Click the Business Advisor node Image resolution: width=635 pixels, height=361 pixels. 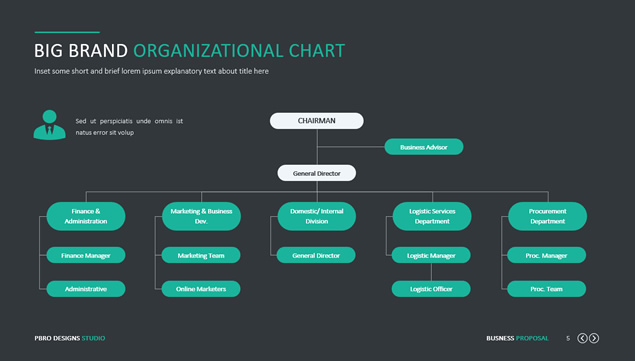click(424, 147)
